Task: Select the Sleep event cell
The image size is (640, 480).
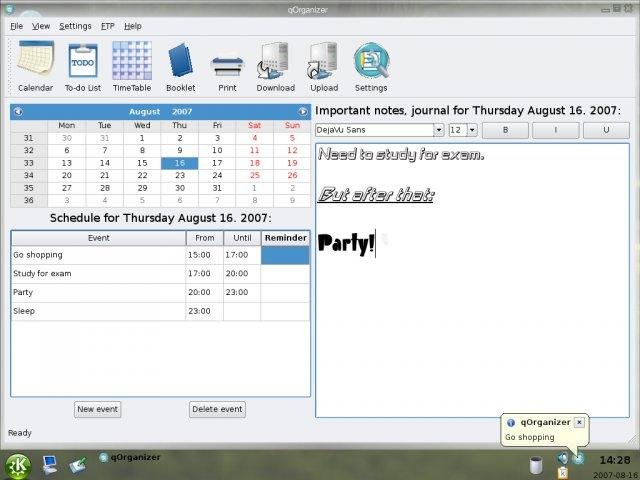Action: click(98, 311)
